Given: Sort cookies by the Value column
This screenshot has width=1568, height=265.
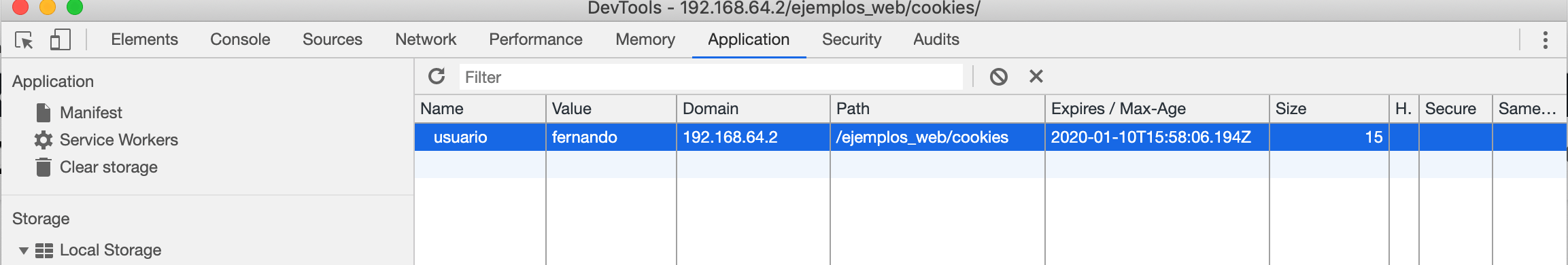Looking at the screenshot, I should tap(611, 109).
